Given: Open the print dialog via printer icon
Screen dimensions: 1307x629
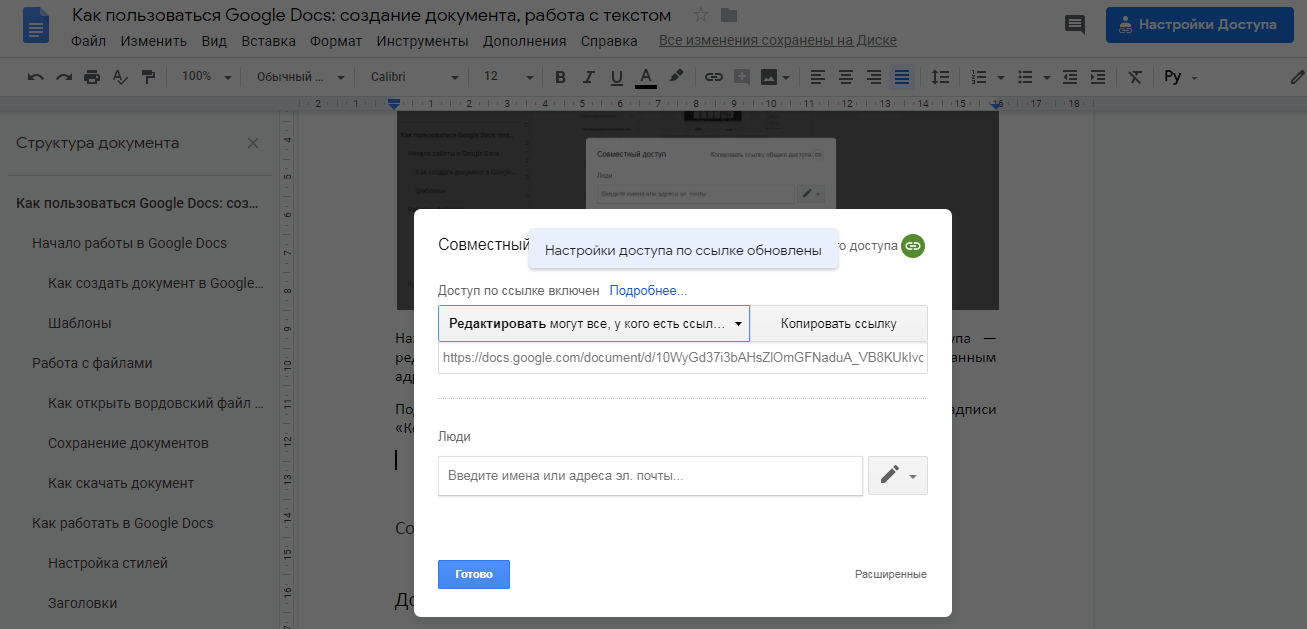Looking at the screenshot, I should point(90,76).
